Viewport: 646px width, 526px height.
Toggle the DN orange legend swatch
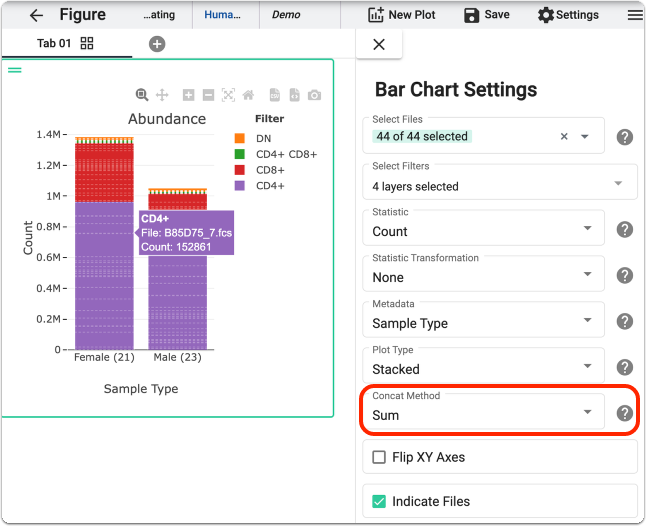239,138
